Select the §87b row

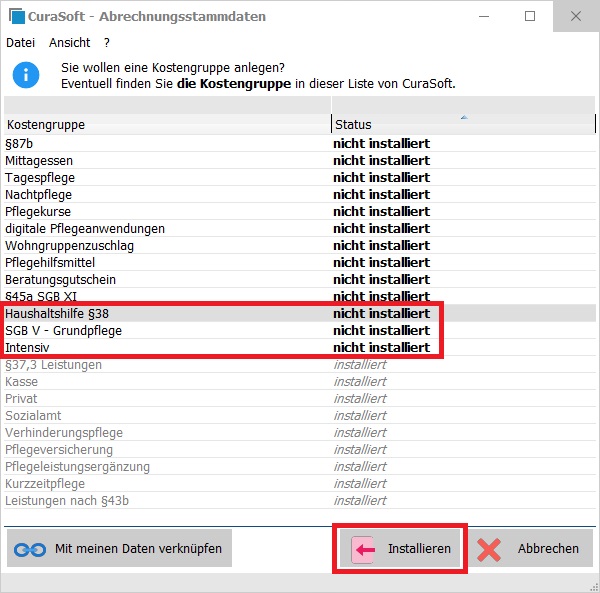click(300, 143)
